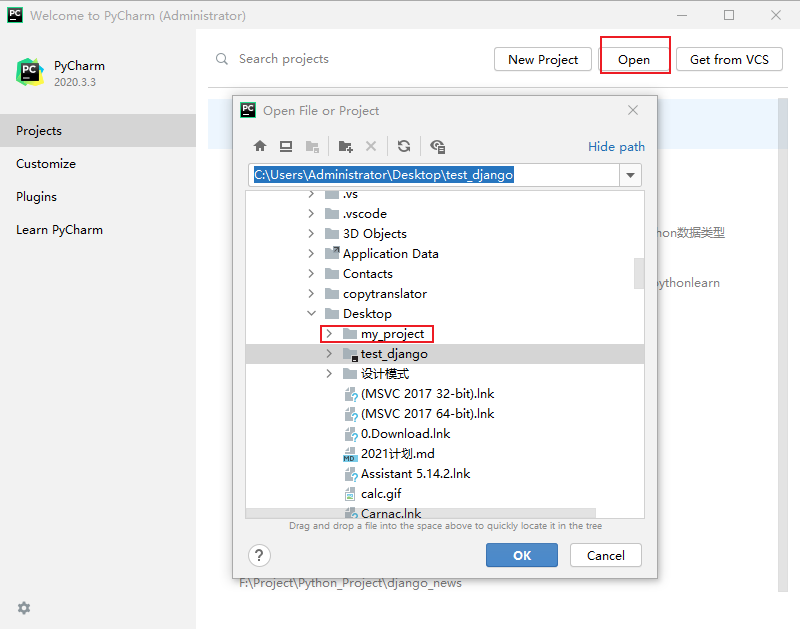Screen dimensions: 800x629
Task: Expand the .vscode folder
Action: point(311,214)
